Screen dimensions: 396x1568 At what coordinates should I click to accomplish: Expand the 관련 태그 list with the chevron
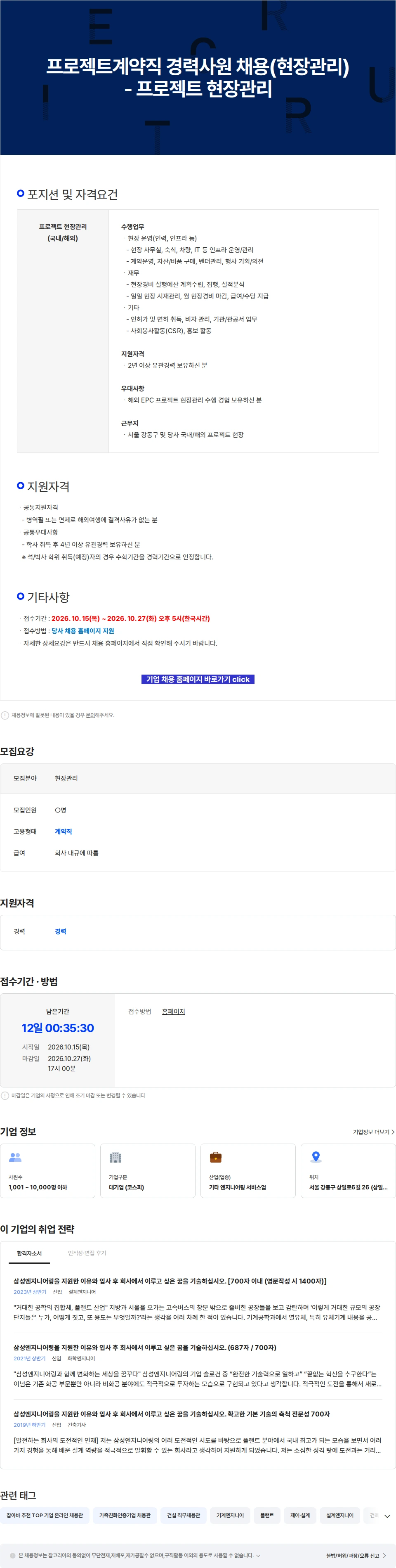tap(387, 1516)
